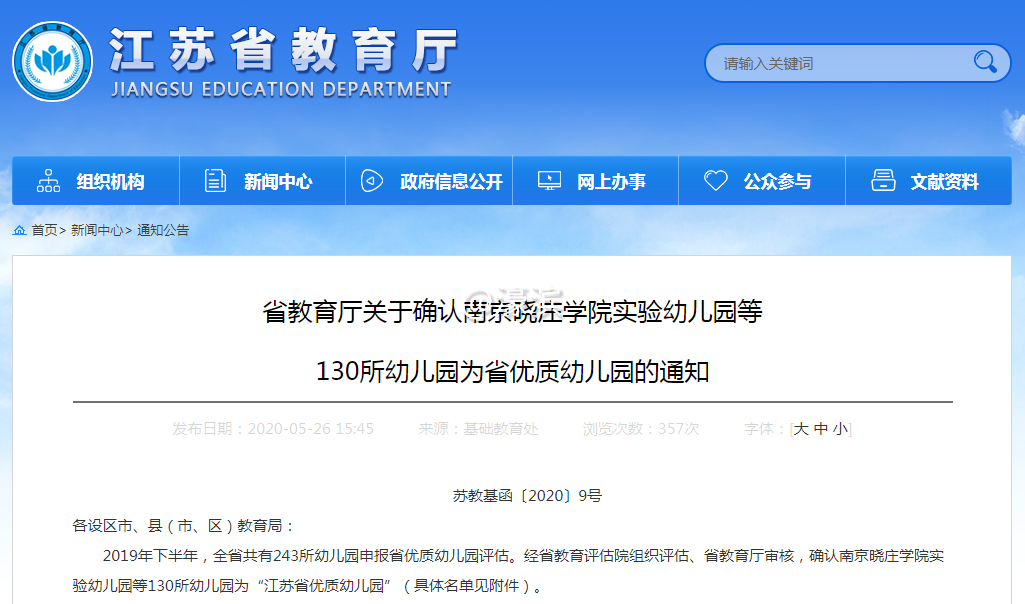Click the 公众参与 heart icon
1025x604 pixels.
(715, 181)
